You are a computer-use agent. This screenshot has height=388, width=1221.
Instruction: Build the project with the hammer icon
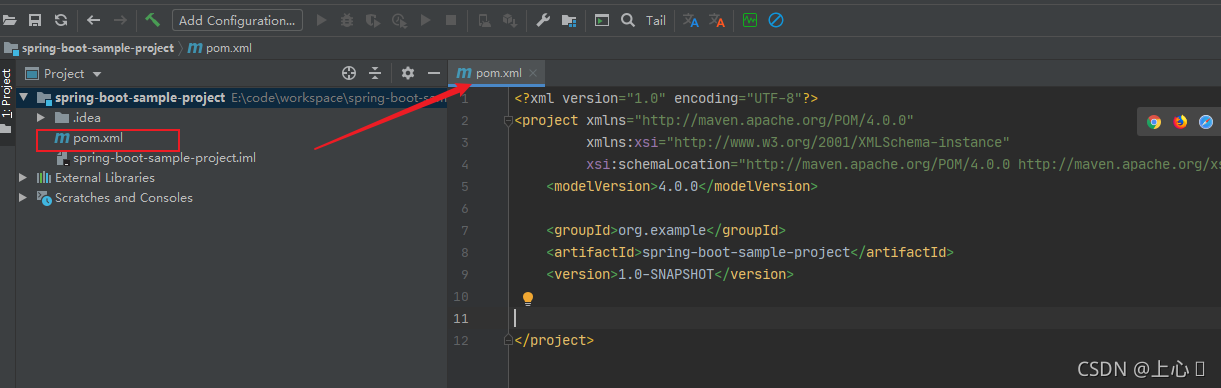click(152, 20)
